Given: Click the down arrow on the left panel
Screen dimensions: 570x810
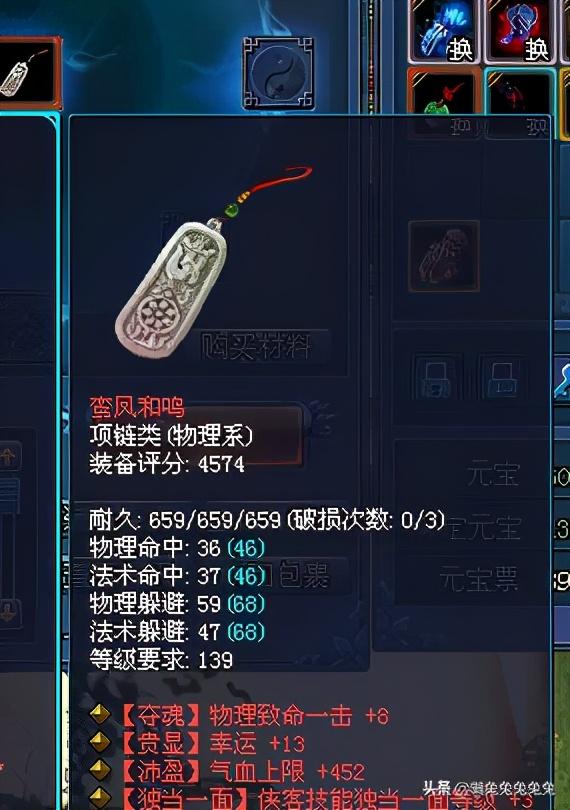Looking at the screenshot, I should 9,613.
